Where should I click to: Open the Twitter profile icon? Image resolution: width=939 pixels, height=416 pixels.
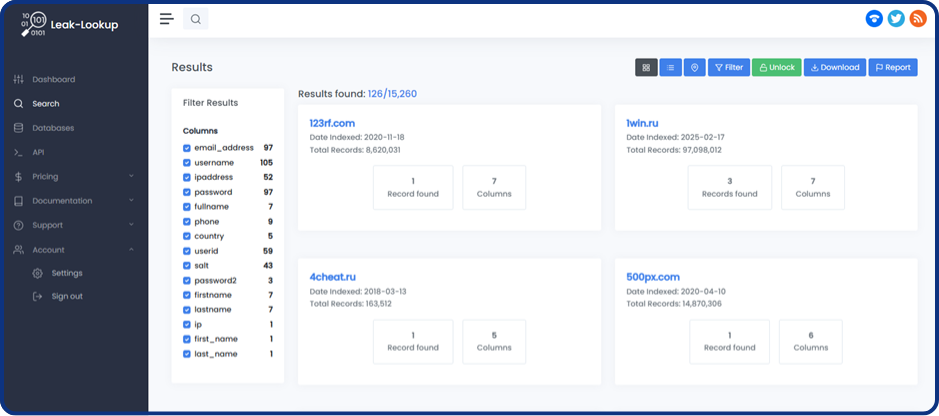click(x=896, y=19)
